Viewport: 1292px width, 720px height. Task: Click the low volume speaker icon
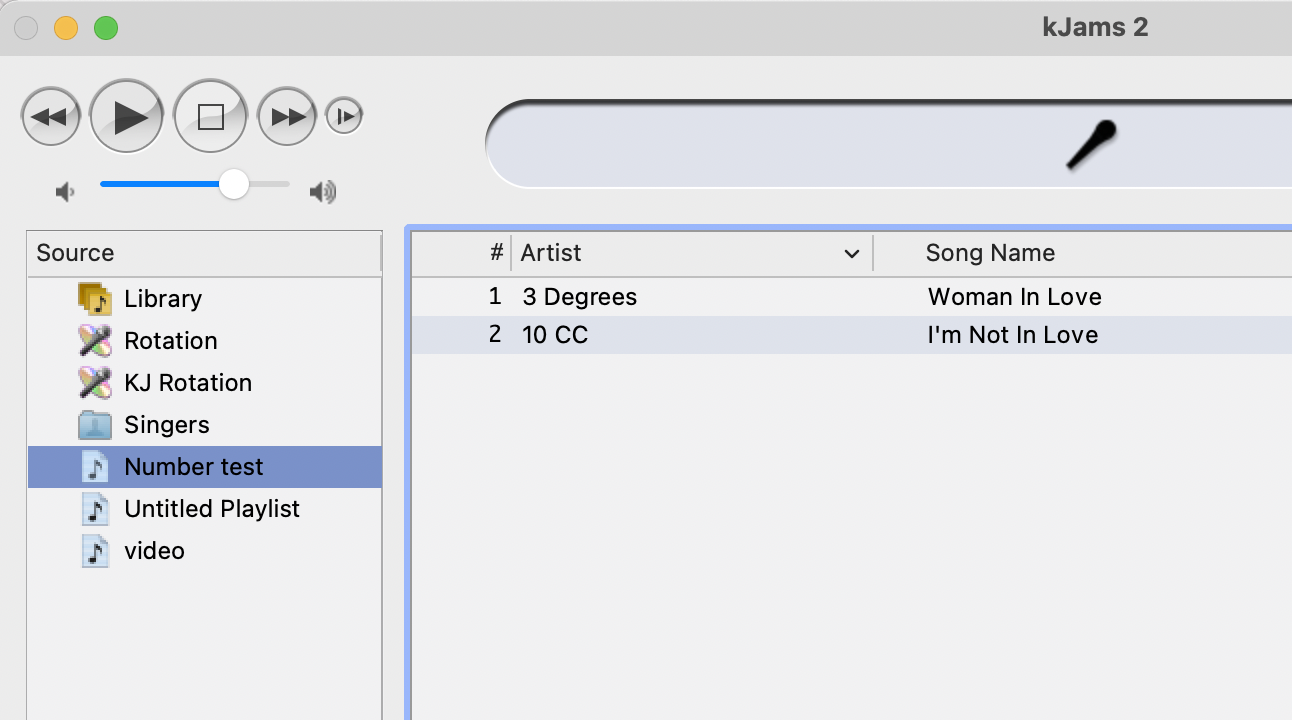click(x=65, y=192)
